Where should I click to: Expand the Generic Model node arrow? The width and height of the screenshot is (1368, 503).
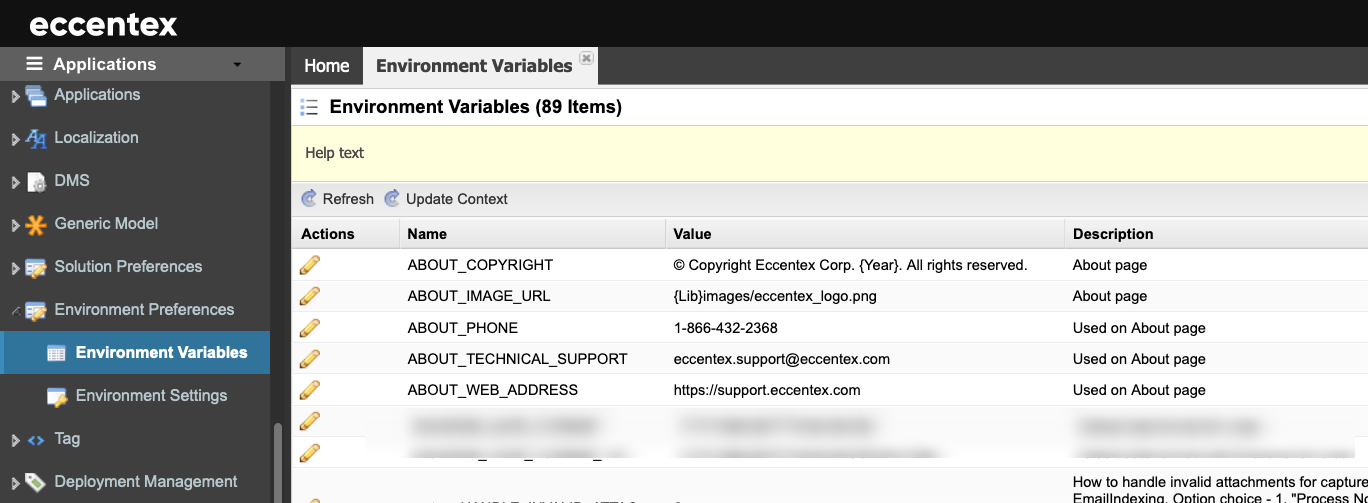point(15,226)
